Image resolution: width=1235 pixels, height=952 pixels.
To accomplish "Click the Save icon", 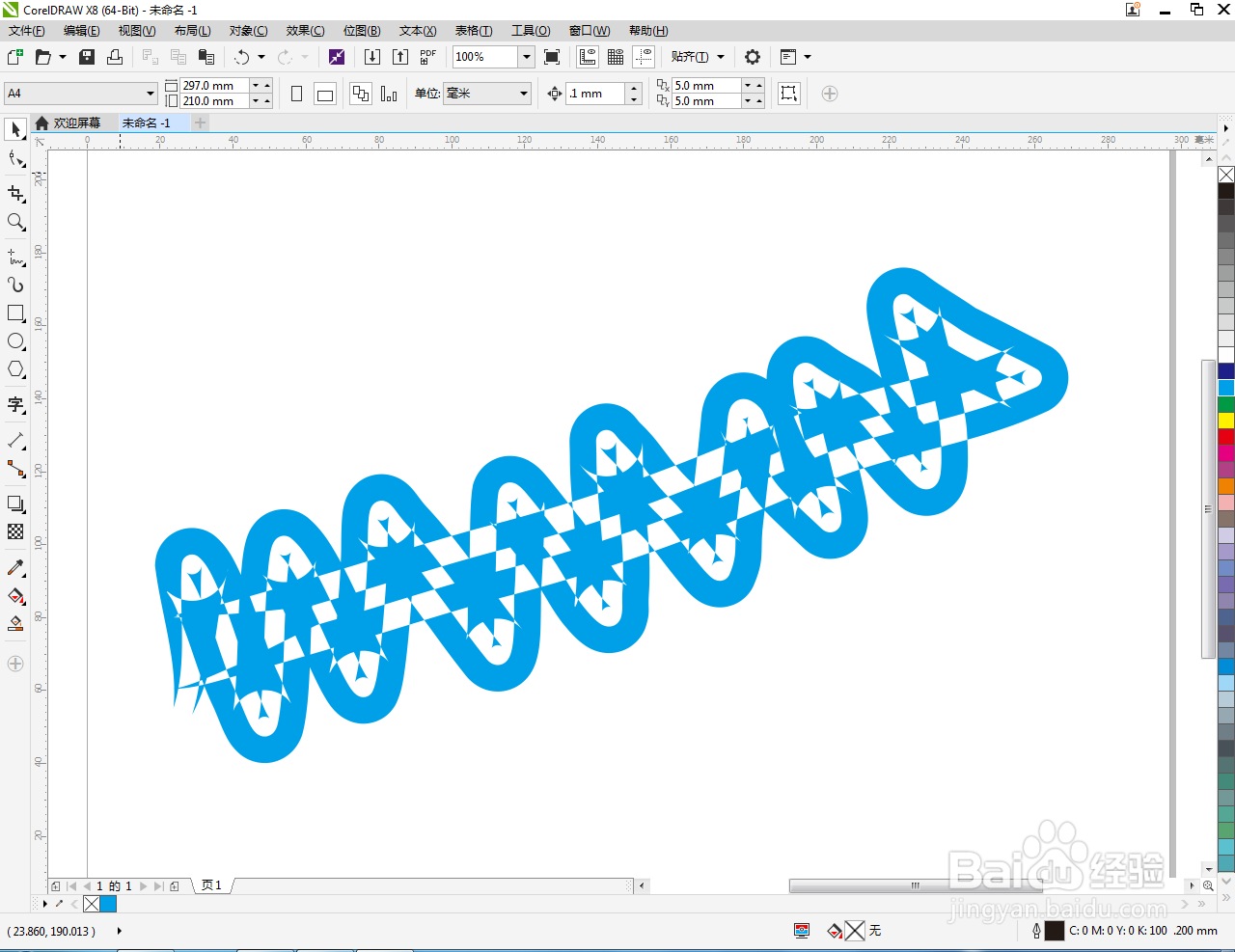I will 87,57.
